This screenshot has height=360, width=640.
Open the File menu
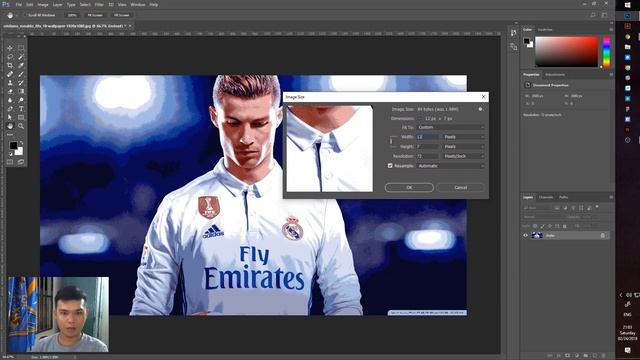click(18, 4)
